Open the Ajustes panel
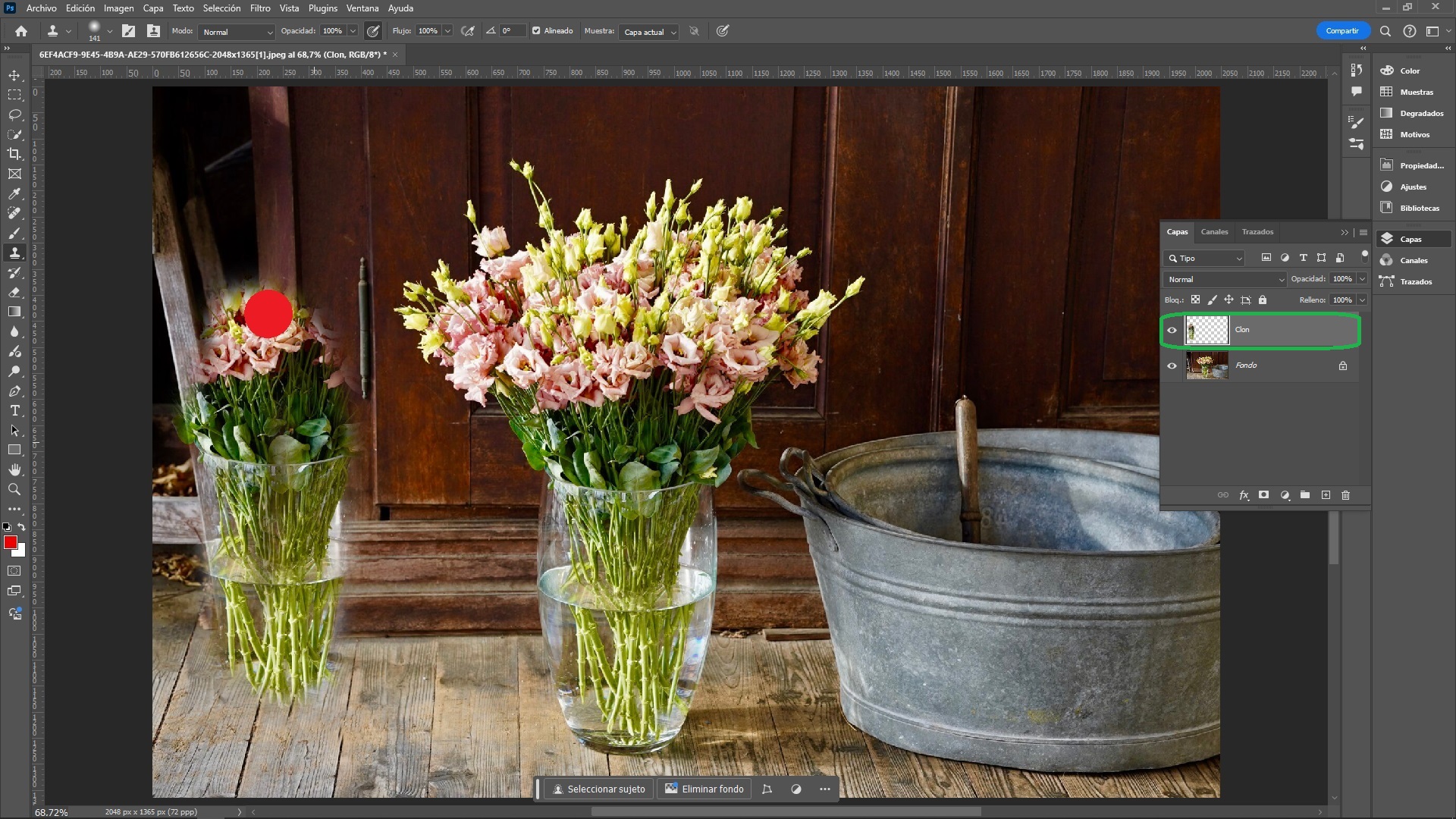 click(x=1411, y=187)
